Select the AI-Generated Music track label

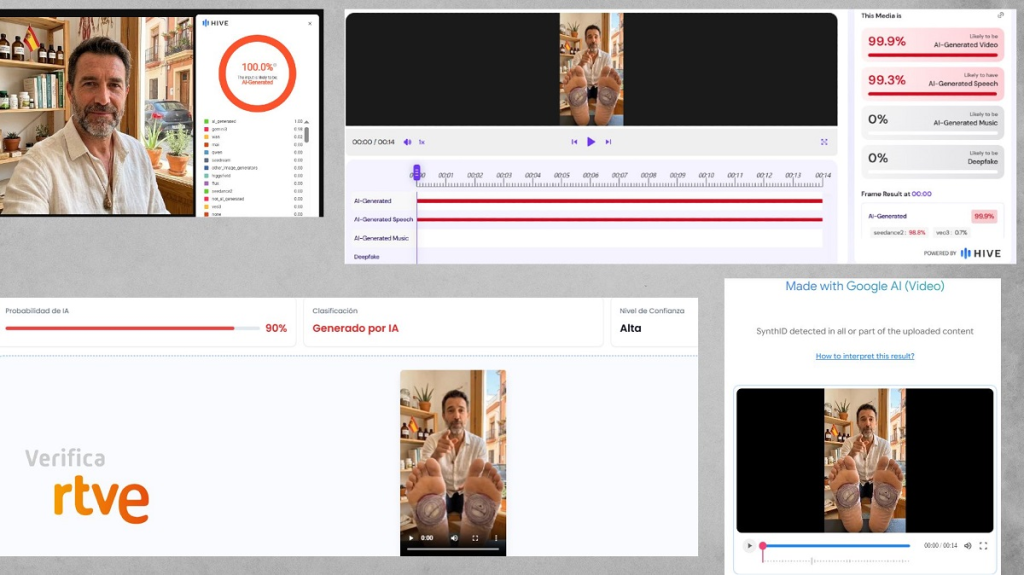pos(381,238)
